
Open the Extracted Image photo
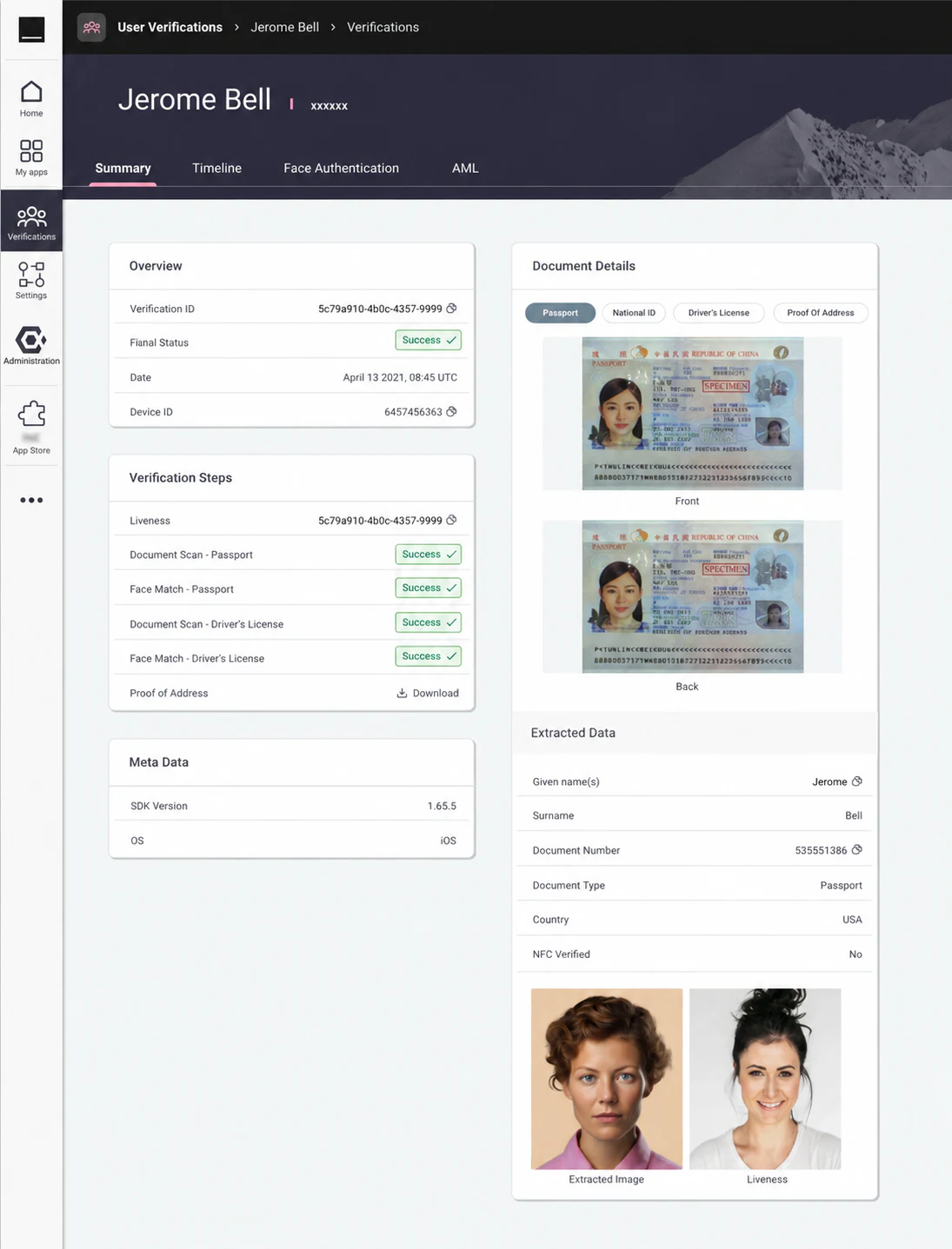(x=607, y=1079)
